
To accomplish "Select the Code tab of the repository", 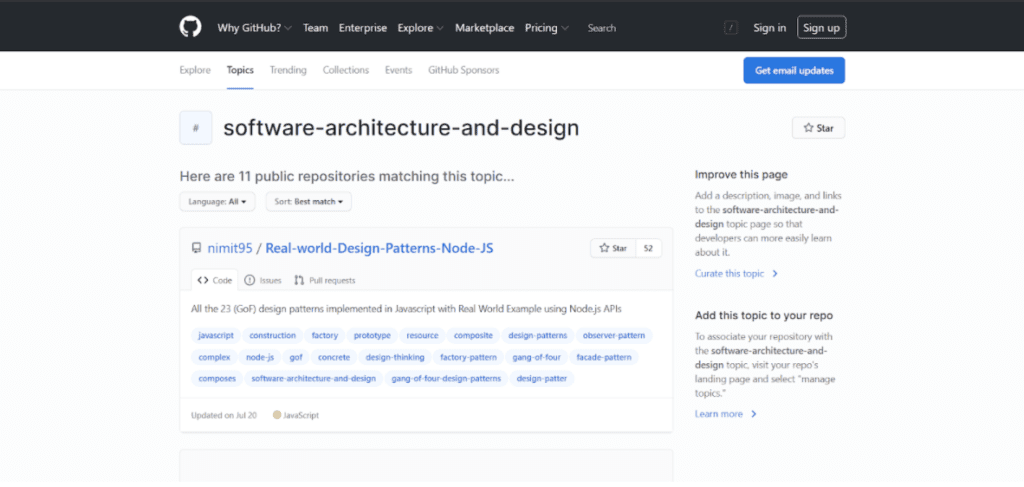I will [x=215, y=280].
